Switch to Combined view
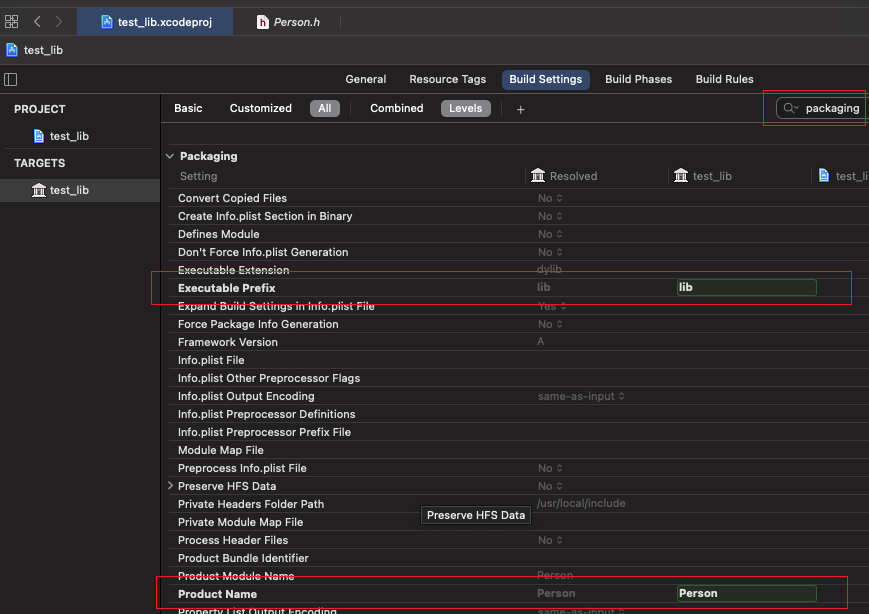This screenshot has width=869, height=614. click(x=396, y=108)
